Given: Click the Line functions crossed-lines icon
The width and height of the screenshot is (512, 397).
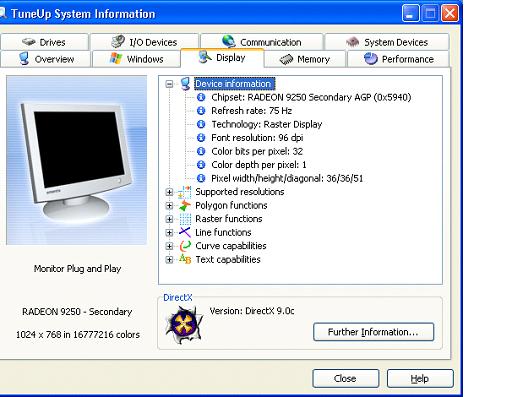Looking at the screenshot, I should [185, 232].
